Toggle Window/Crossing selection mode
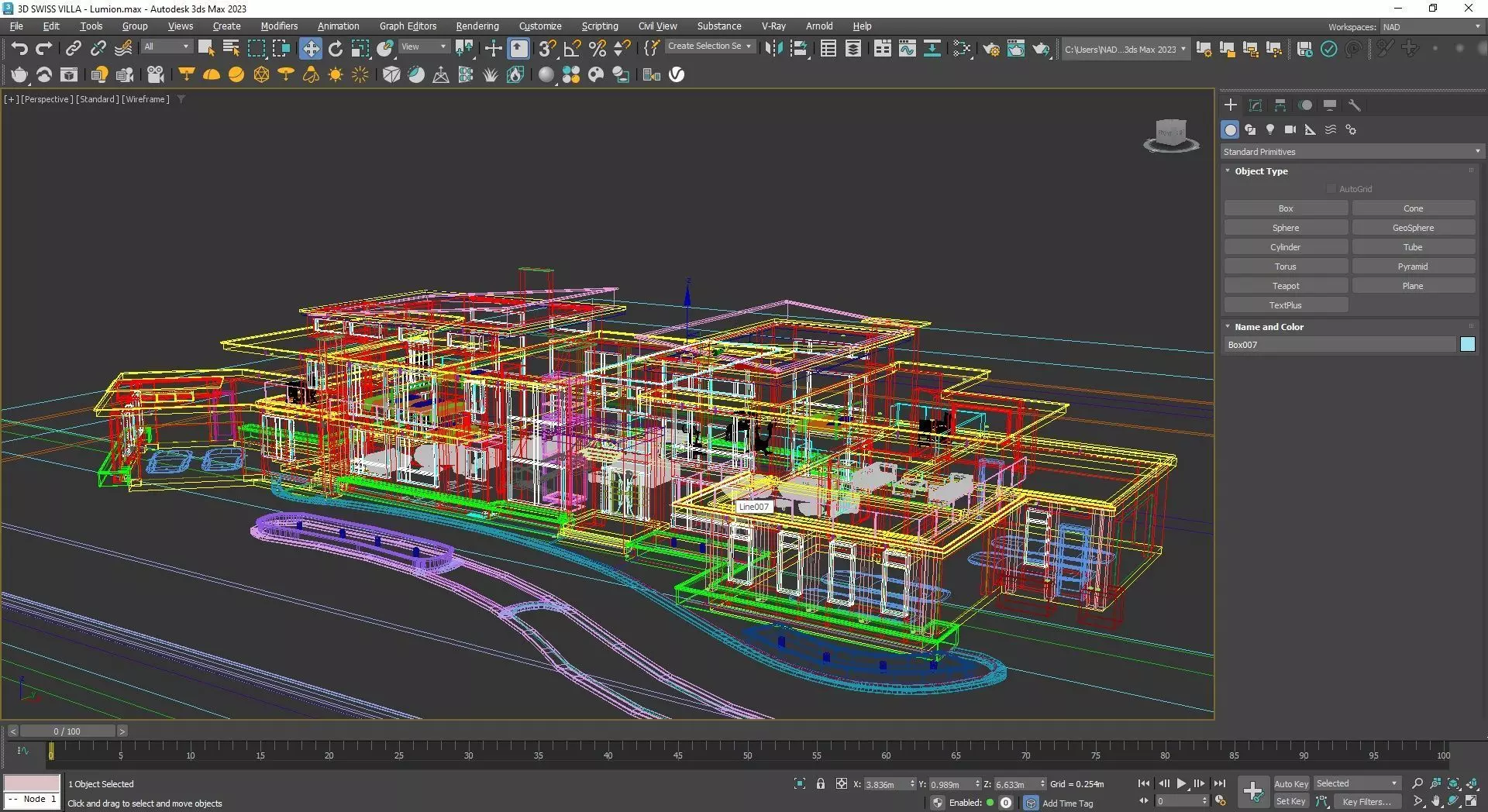Screen dimensions: 1488x812 (x=281, y=49)
